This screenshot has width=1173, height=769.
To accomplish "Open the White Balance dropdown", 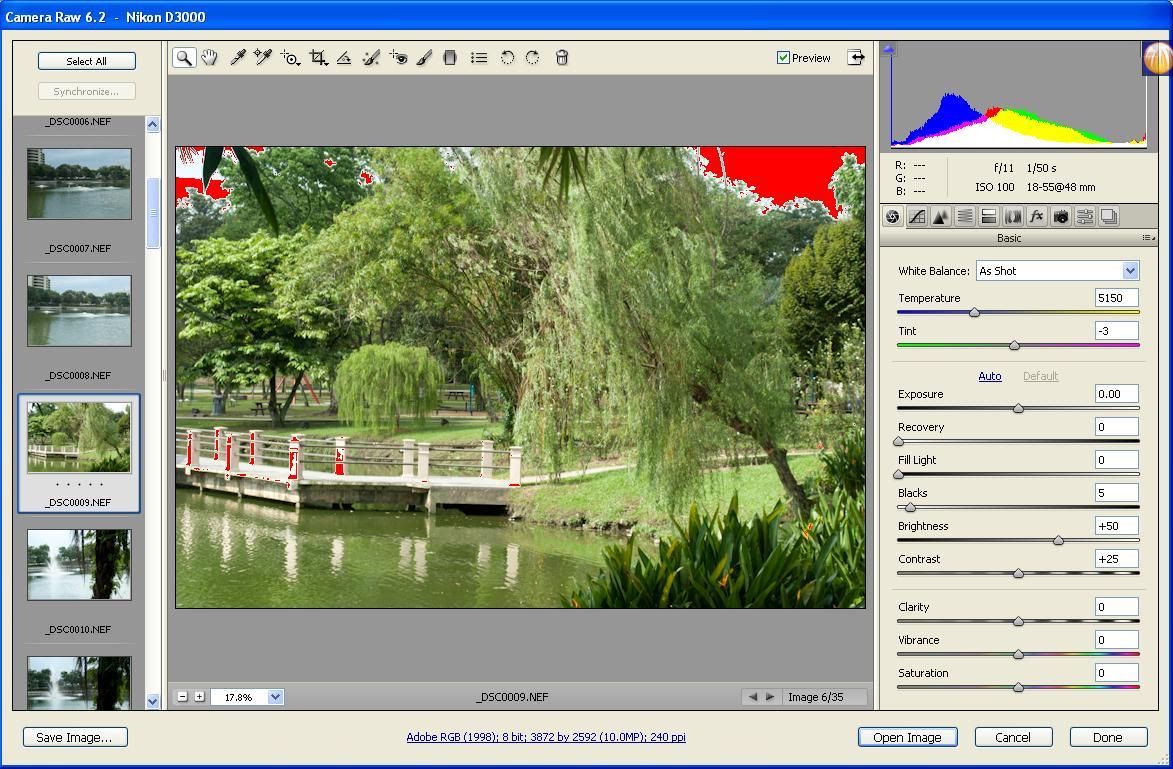I will click(x=1129, y=271).
